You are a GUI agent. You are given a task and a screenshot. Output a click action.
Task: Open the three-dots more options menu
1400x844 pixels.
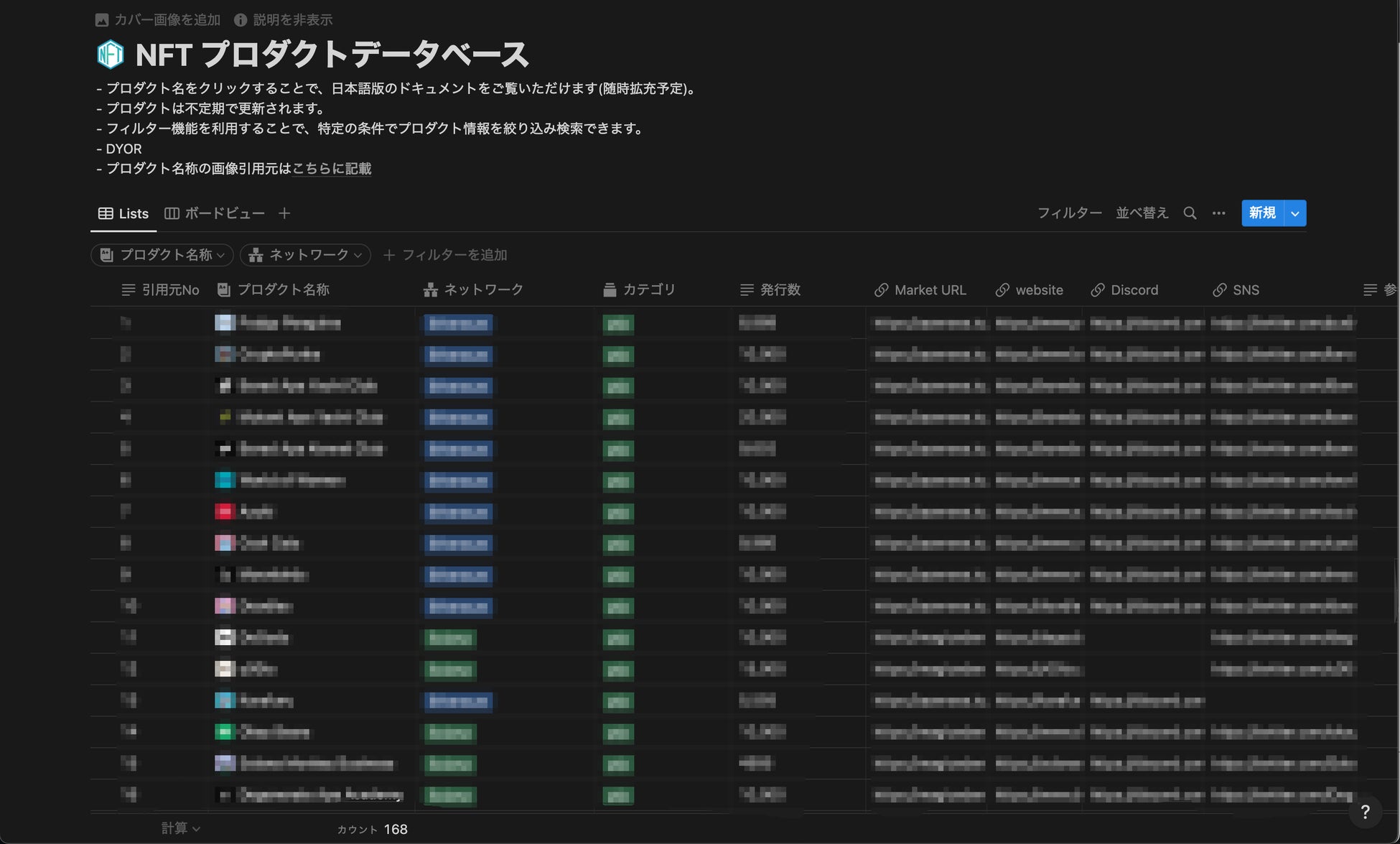pos(1218,213)
